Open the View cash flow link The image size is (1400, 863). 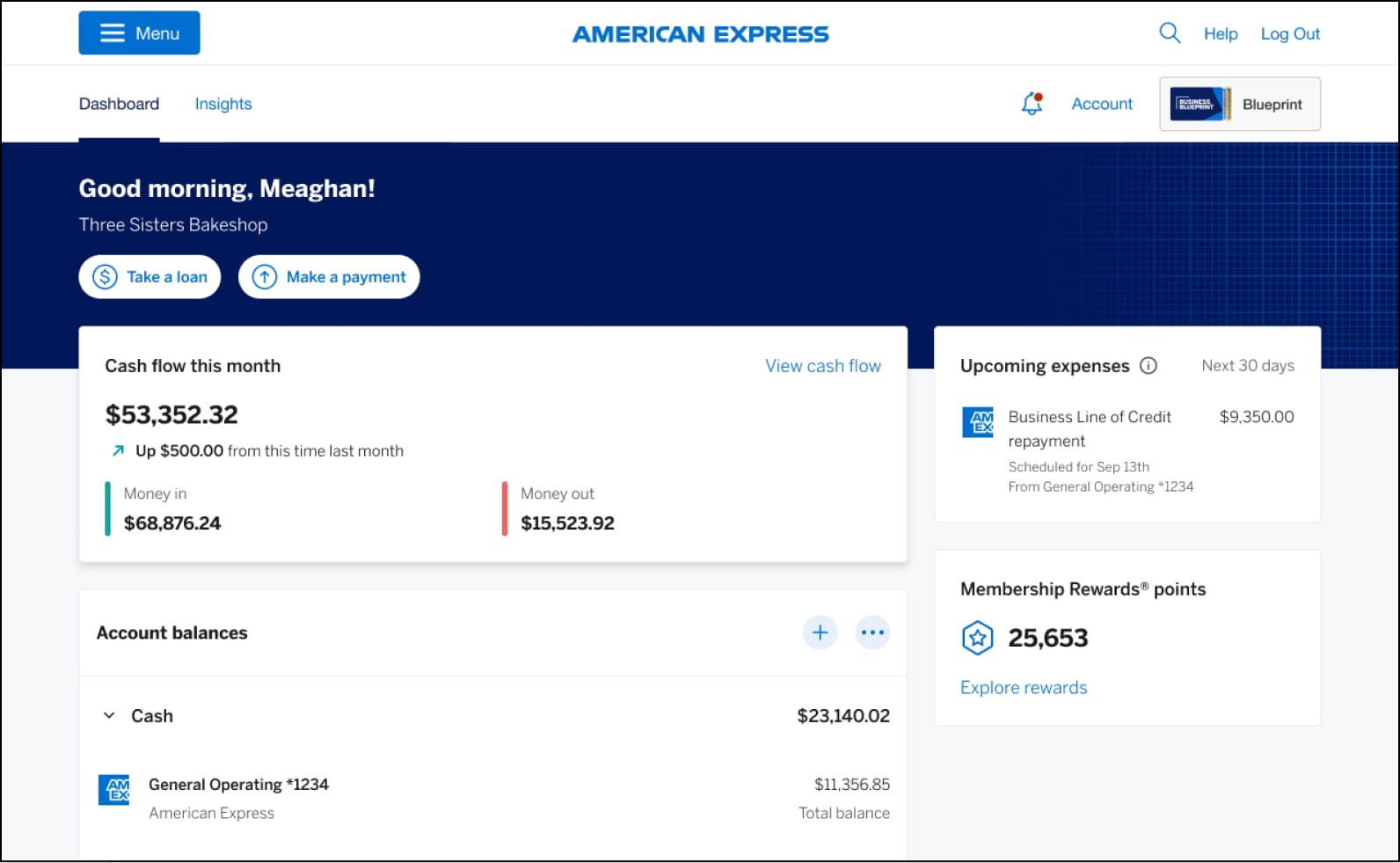click(x=822, y=366)
